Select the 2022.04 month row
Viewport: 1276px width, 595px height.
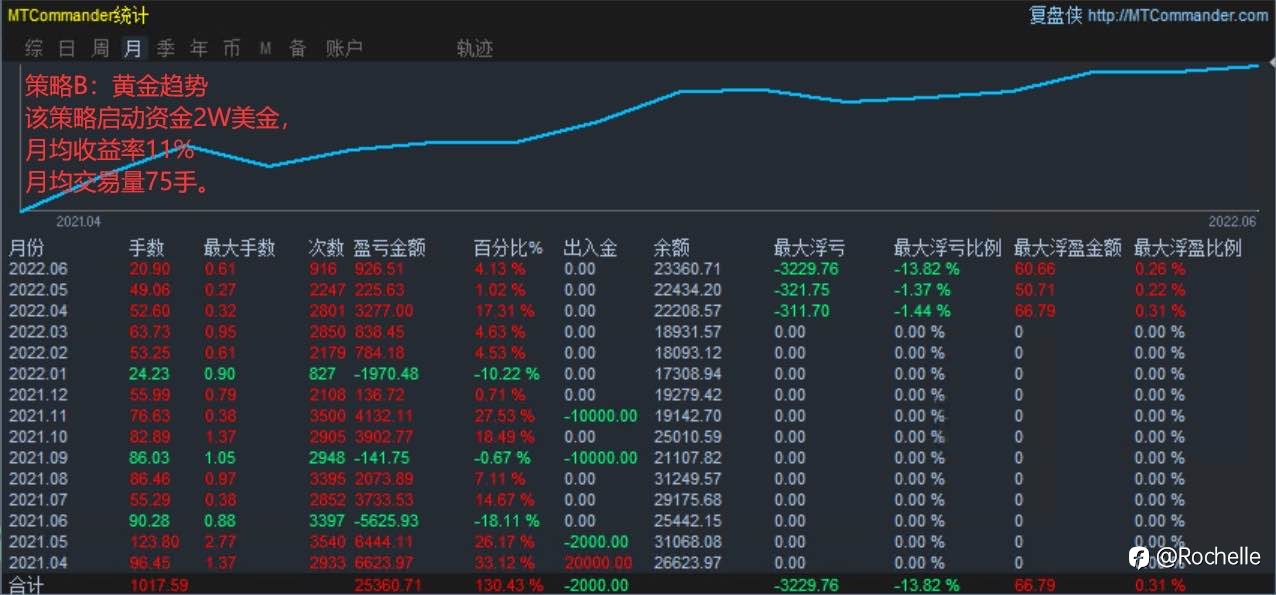[x=638, y=311]
